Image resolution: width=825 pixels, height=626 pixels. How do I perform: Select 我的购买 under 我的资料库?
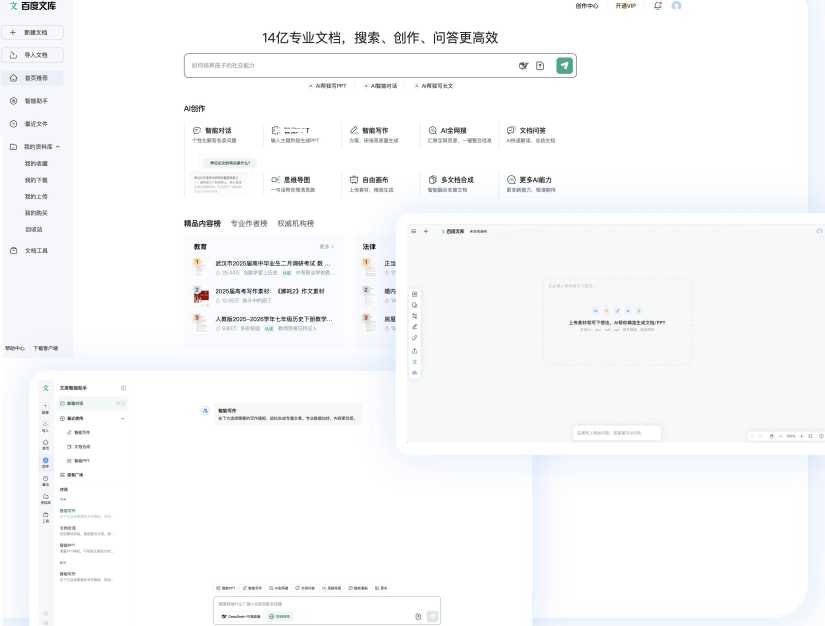36,213
